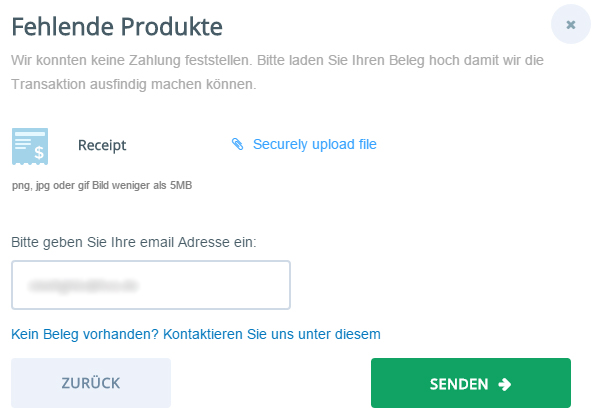This screenshot has height=415, width=598.
Task: Click the '5MB' size limit text
Action: click(181, 185)
